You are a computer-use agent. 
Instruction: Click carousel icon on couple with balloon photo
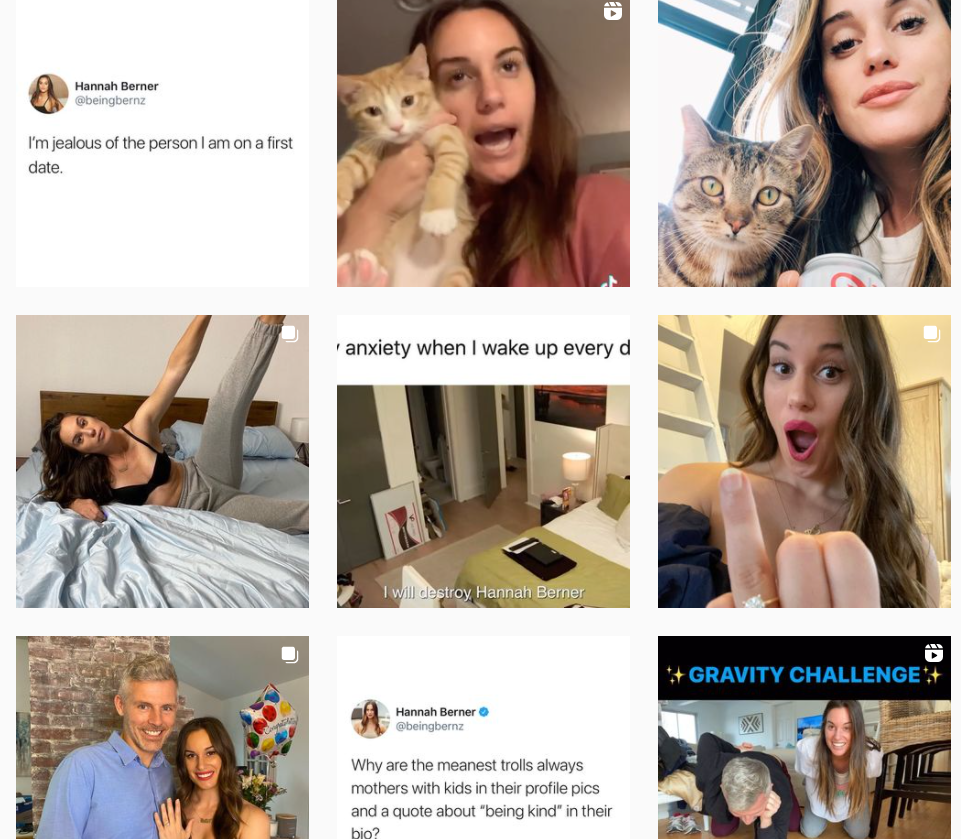point(290,655)
